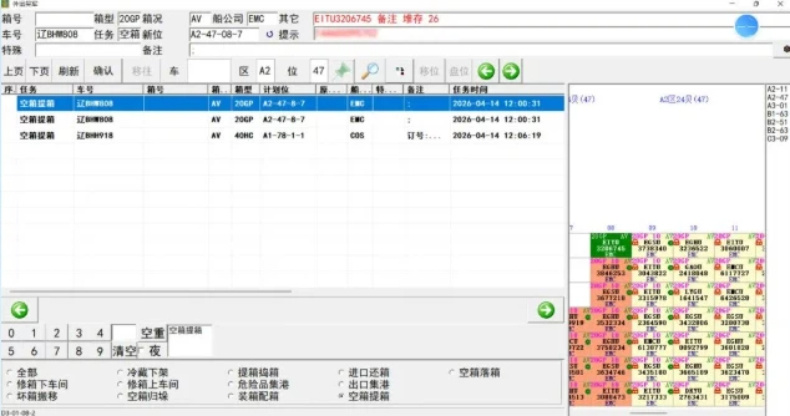
Task: Select container cell 2763431 in yard map
Action: click(693, 393)
